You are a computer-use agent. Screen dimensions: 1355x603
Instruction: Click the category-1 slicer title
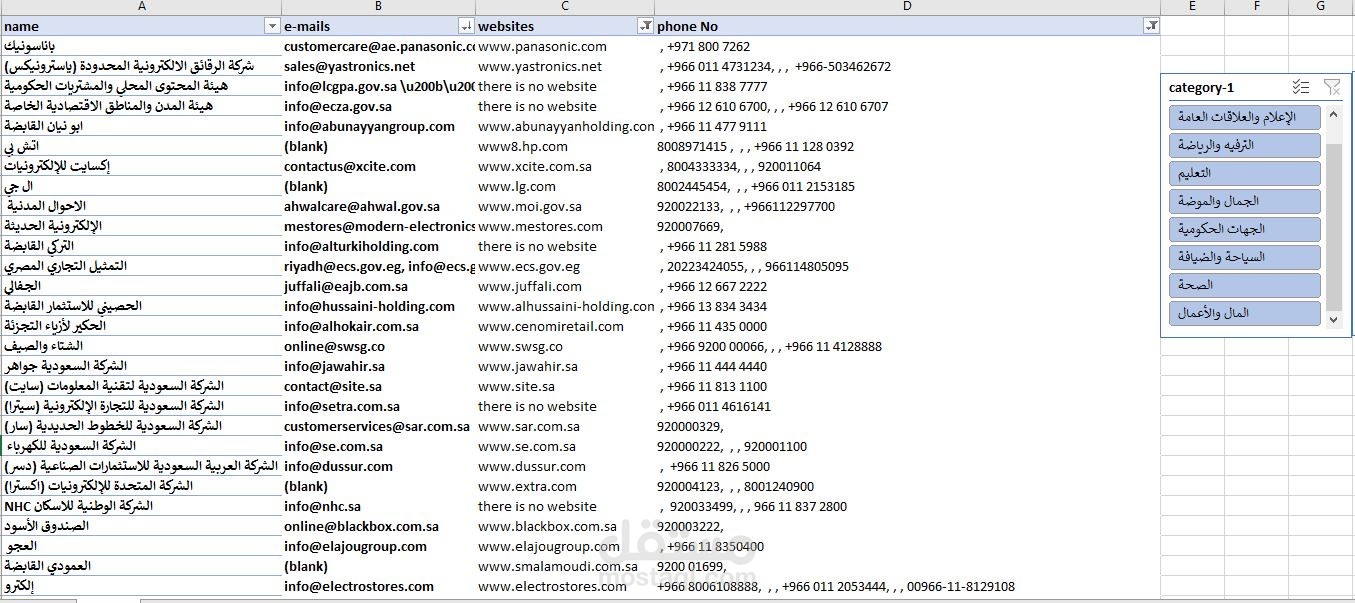click(x=1201, y=88)
